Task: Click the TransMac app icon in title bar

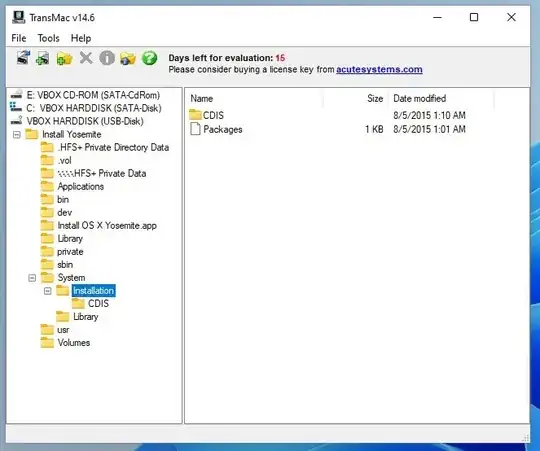Action: 19,17
